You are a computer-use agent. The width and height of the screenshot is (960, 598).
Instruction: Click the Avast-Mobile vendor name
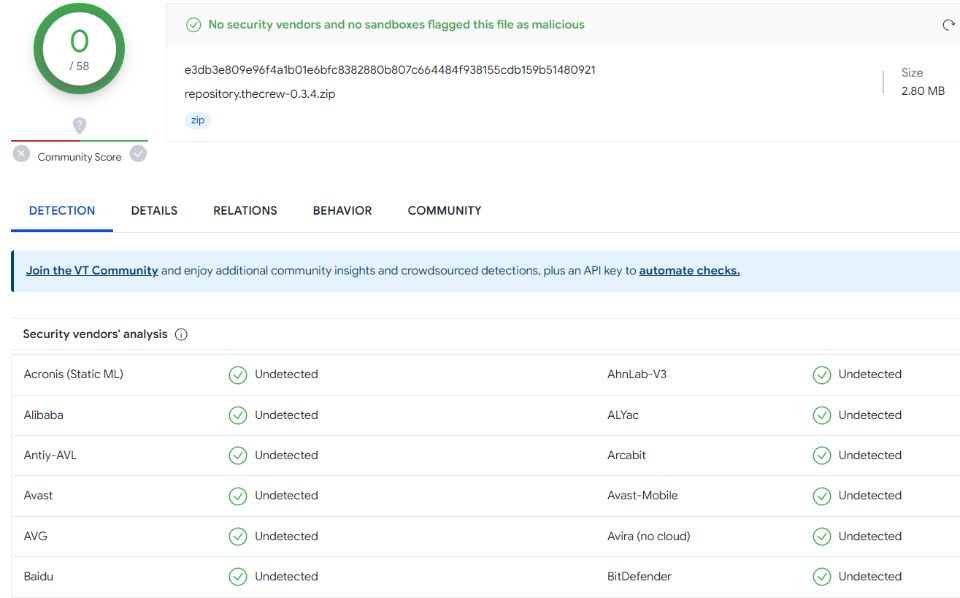642,496
